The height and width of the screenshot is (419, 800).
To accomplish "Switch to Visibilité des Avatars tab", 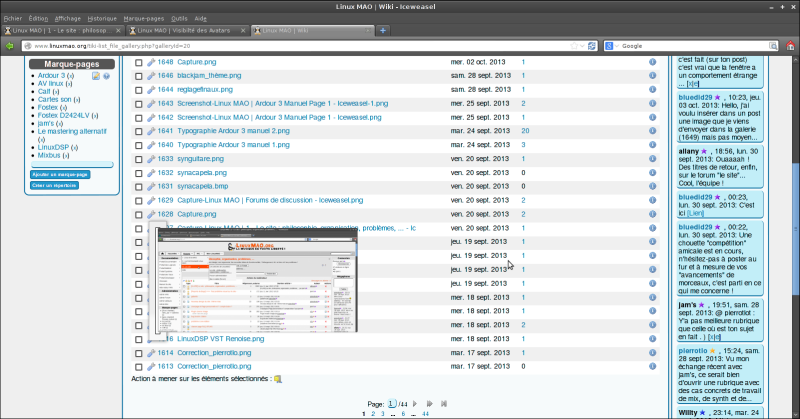I will click(x=187, y=31).
